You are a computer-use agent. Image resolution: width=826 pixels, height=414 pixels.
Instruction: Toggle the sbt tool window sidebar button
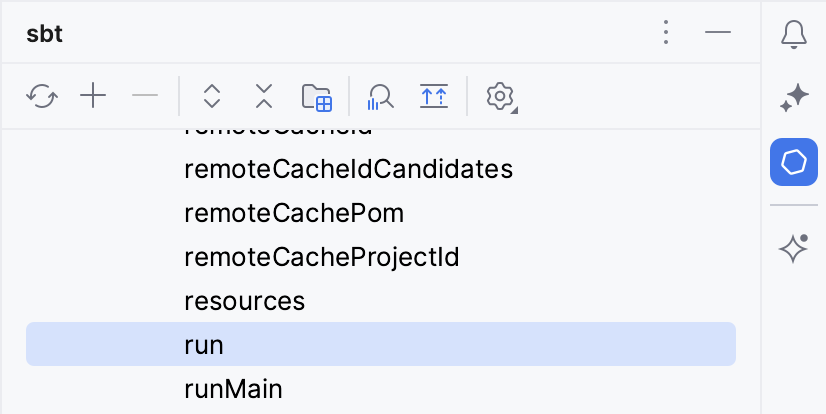(x=794, y=162)
